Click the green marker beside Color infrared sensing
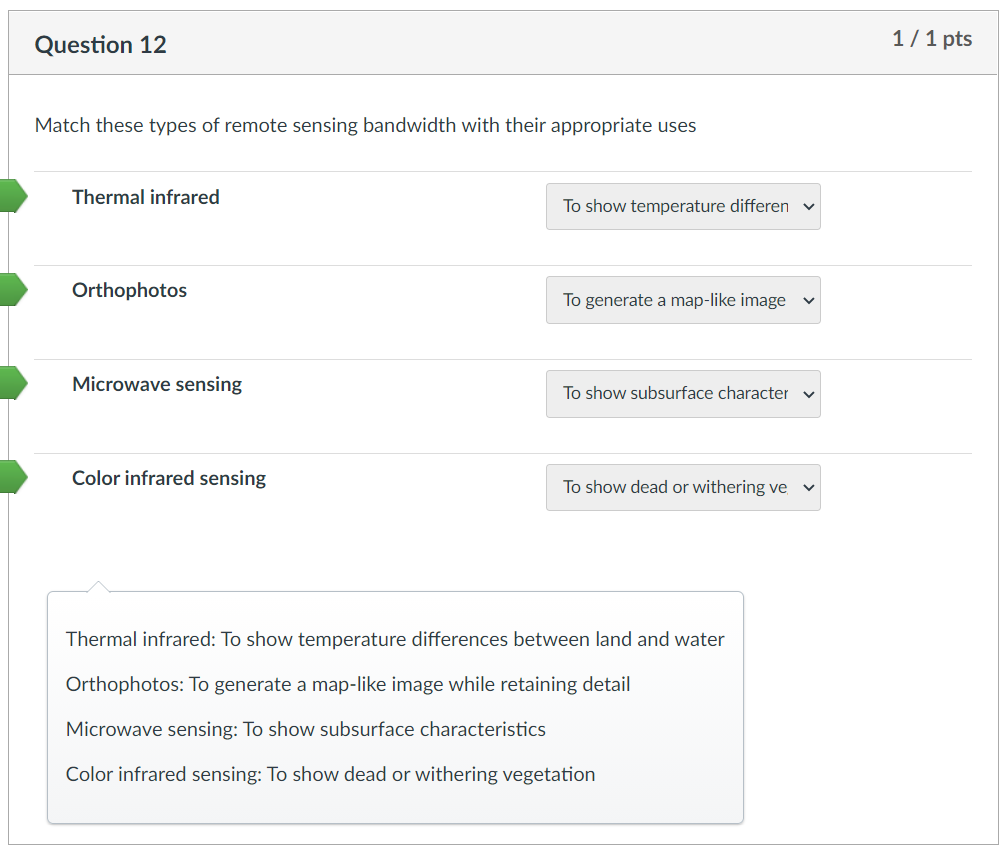This screenshot has width=1007, height=846. [x=12, y=477]
